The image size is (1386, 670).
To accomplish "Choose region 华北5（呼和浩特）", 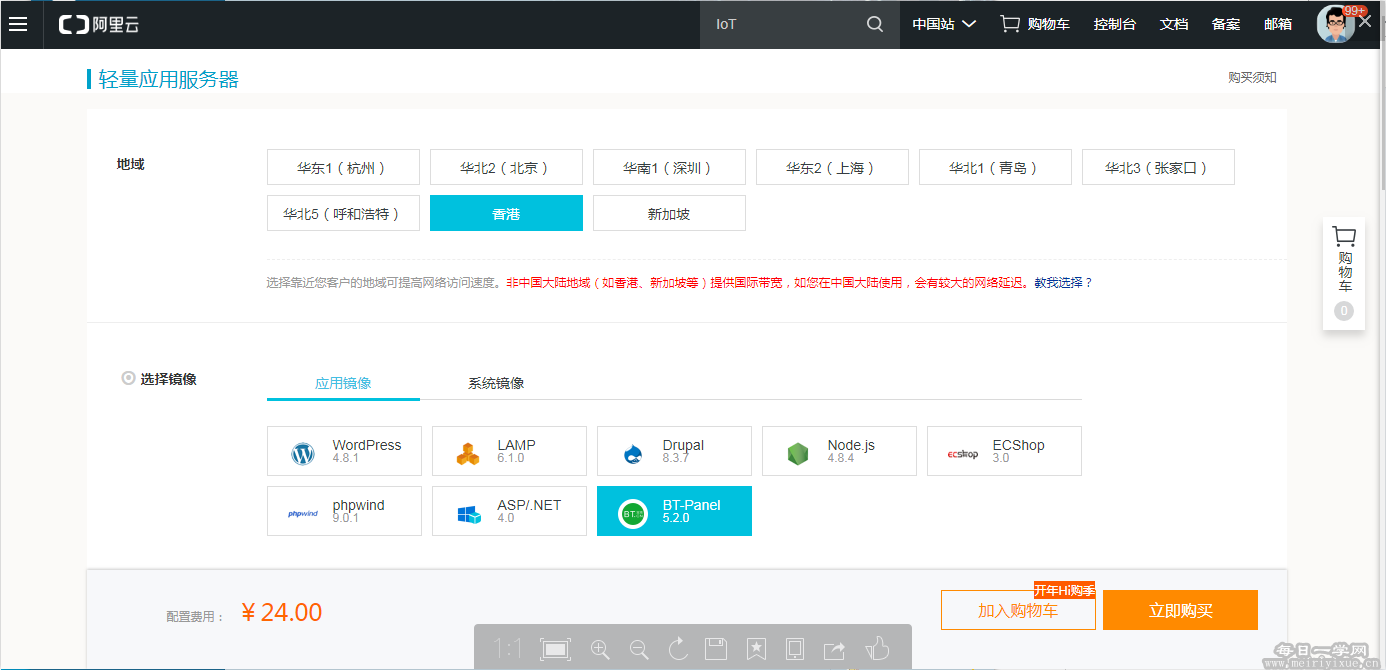I will click(x=343, y=213).
